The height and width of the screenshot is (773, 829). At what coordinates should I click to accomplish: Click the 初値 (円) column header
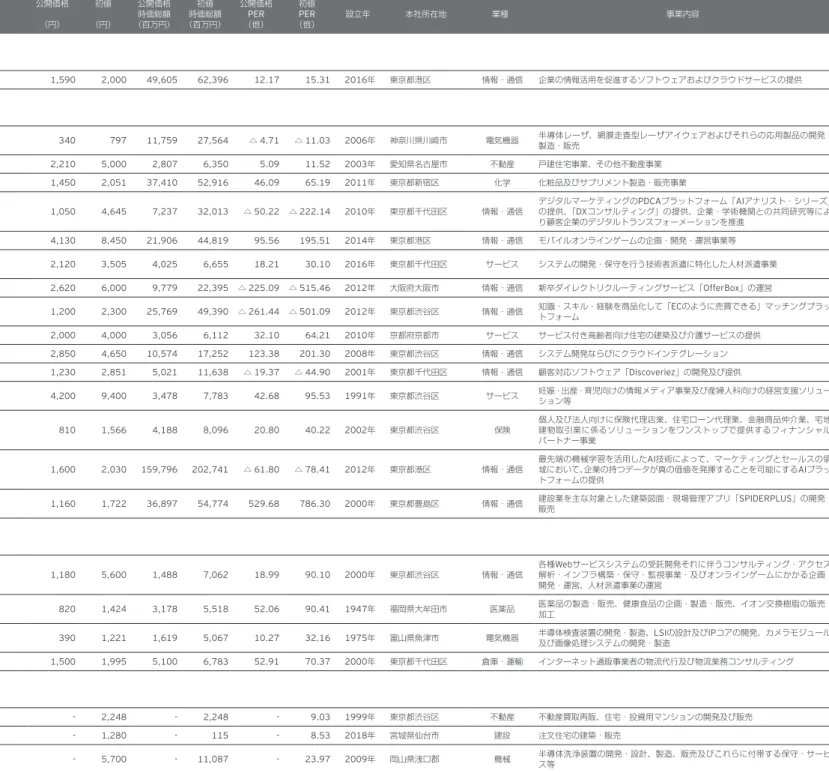pos(103,14)
